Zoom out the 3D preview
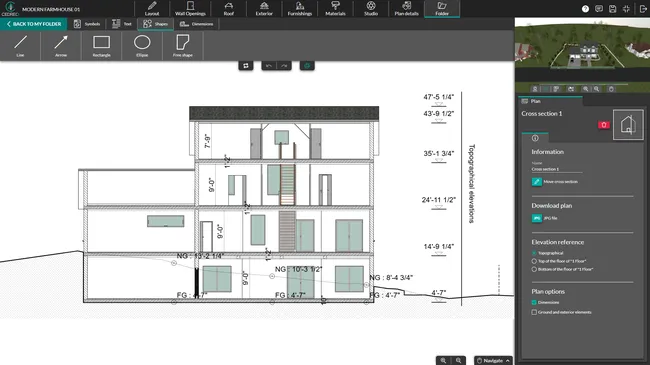Image resolution: width=650 pixels, height=365 pixels. [x=597, y=89]
